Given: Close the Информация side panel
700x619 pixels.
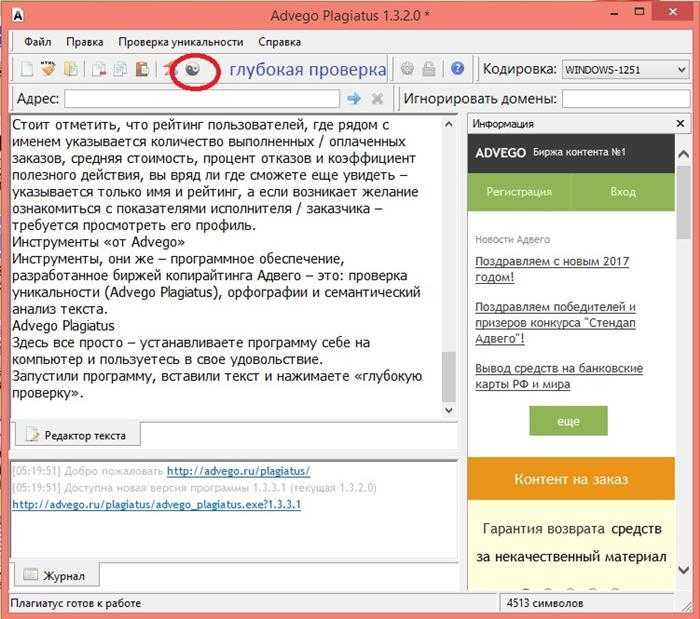Looking at the screenshot, I should tap(680, 124).
